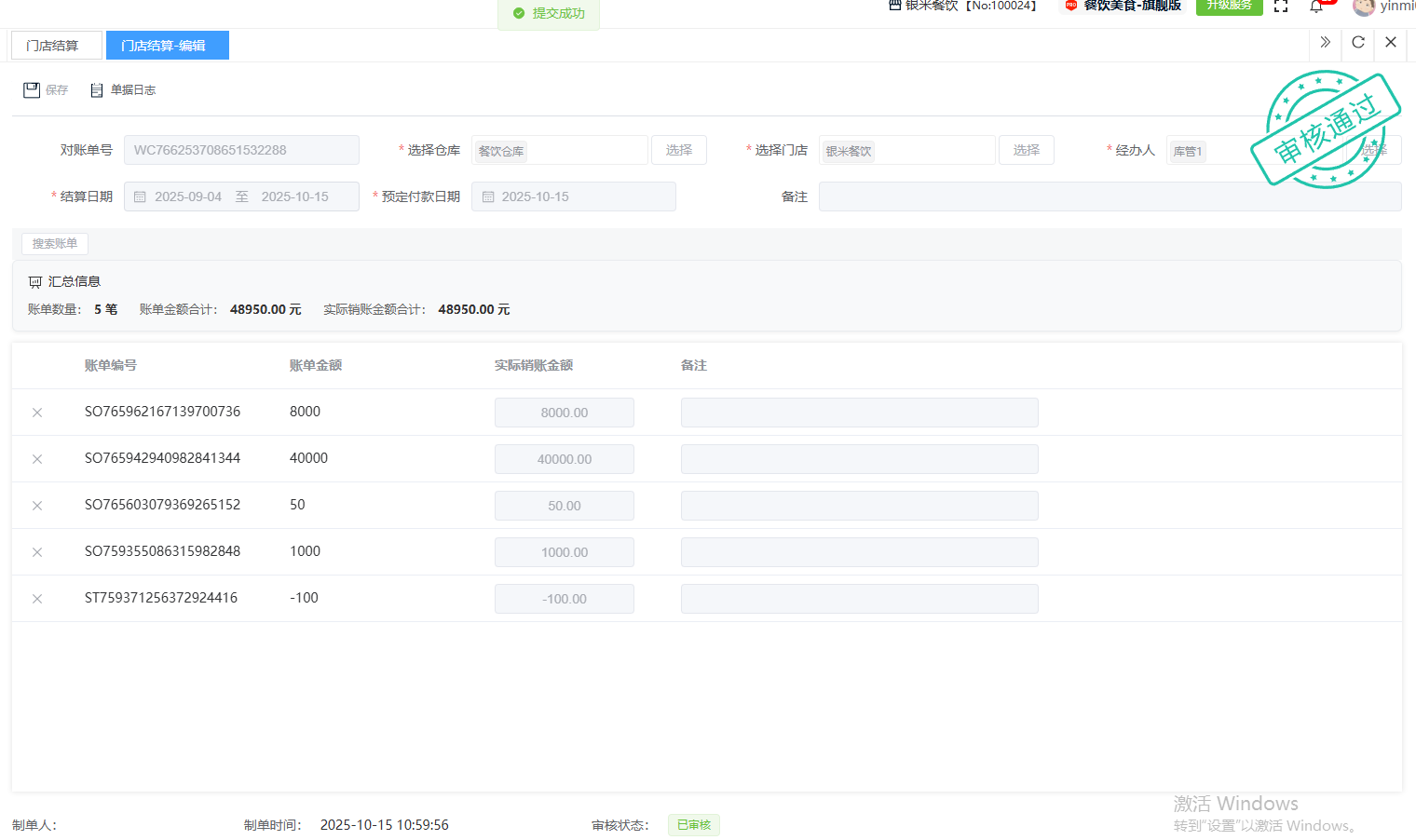The width and height of the screenshot is (1416, 840).
Task: Click the 升级服务 upgrade button
Action: click(1228, 6)
